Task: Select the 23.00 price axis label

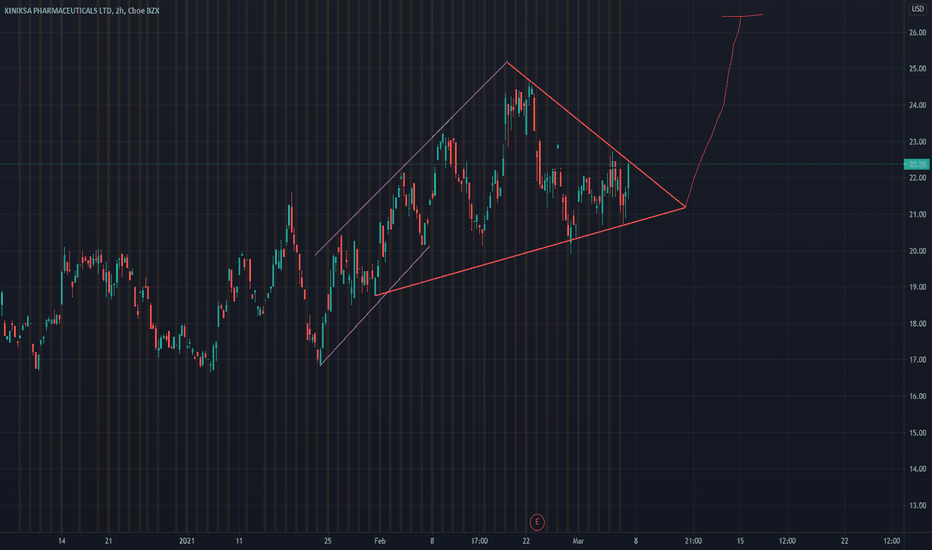Action: click(917, 142)
